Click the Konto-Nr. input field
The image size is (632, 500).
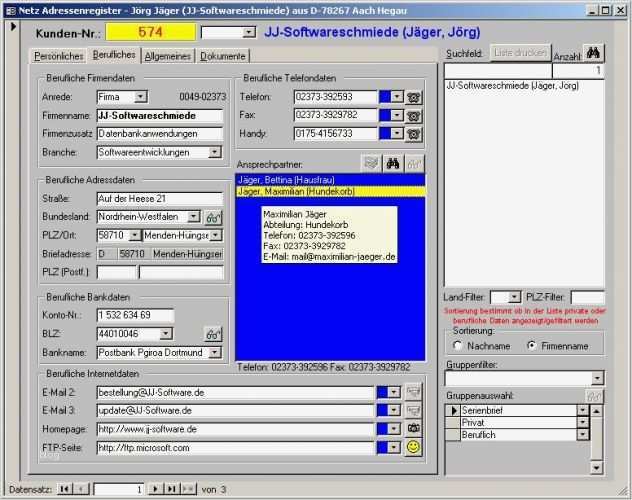pos(135,315)
